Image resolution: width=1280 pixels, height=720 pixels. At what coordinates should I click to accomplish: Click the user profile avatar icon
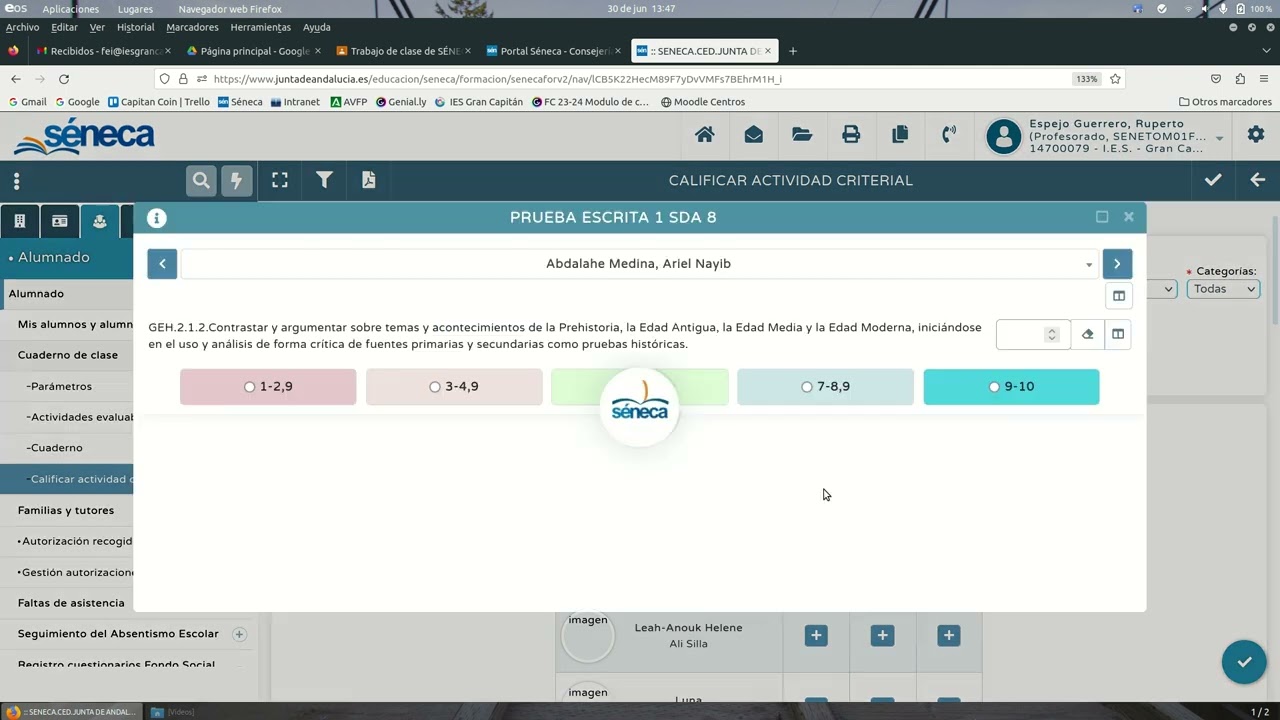pyautogui.click(x=1003, y=137)
